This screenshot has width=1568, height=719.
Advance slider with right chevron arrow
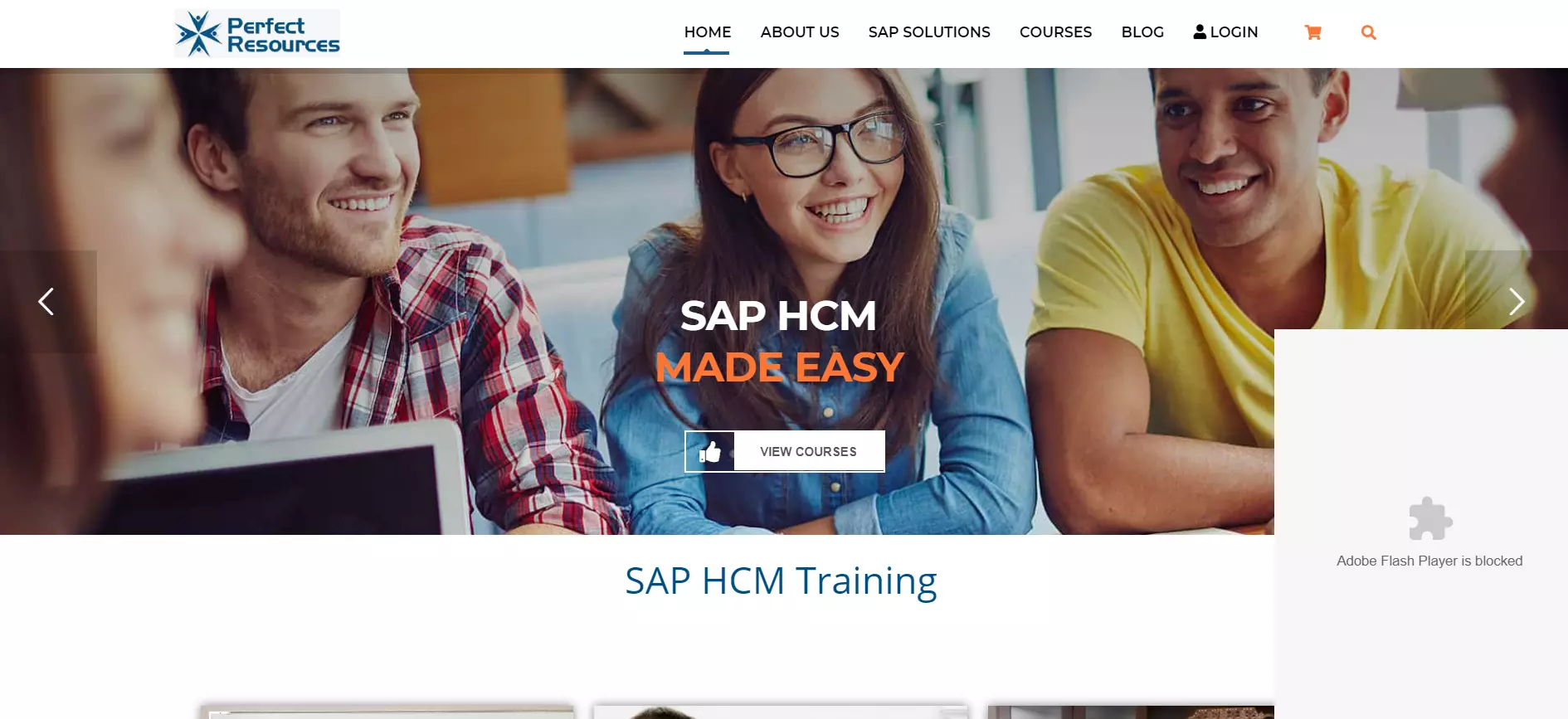tap(1516, 301)
